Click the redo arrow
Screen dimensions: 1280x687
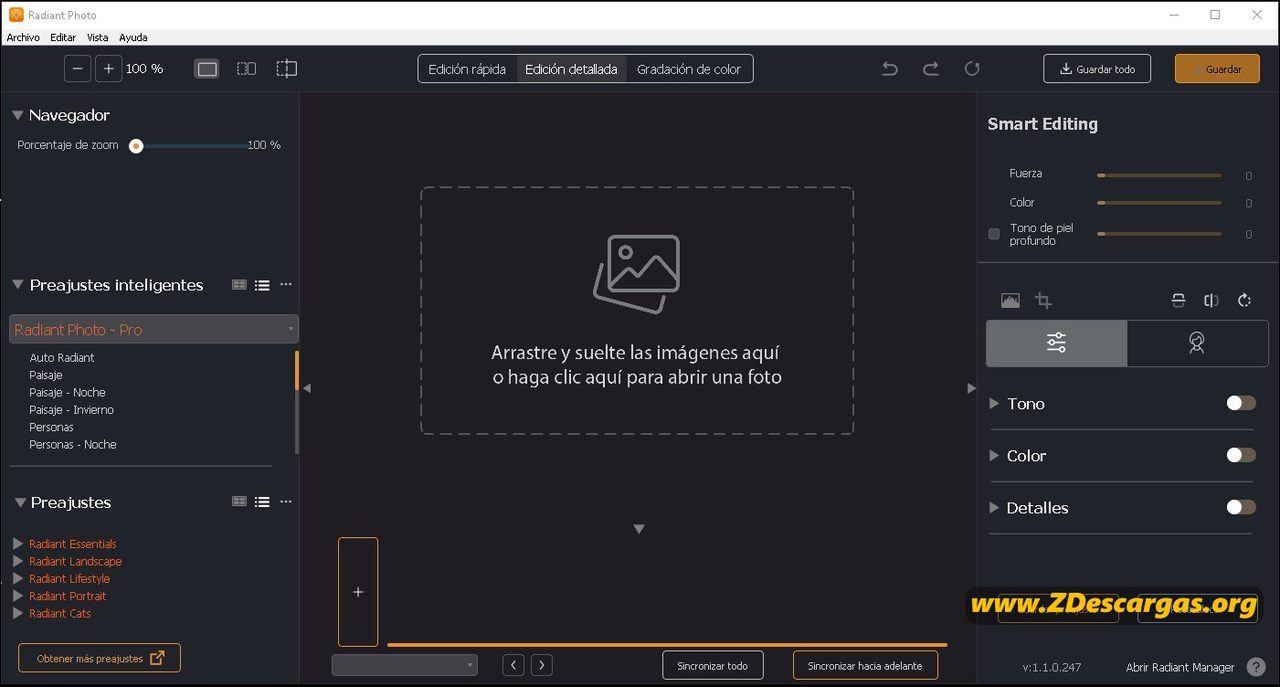click(931, 69)
